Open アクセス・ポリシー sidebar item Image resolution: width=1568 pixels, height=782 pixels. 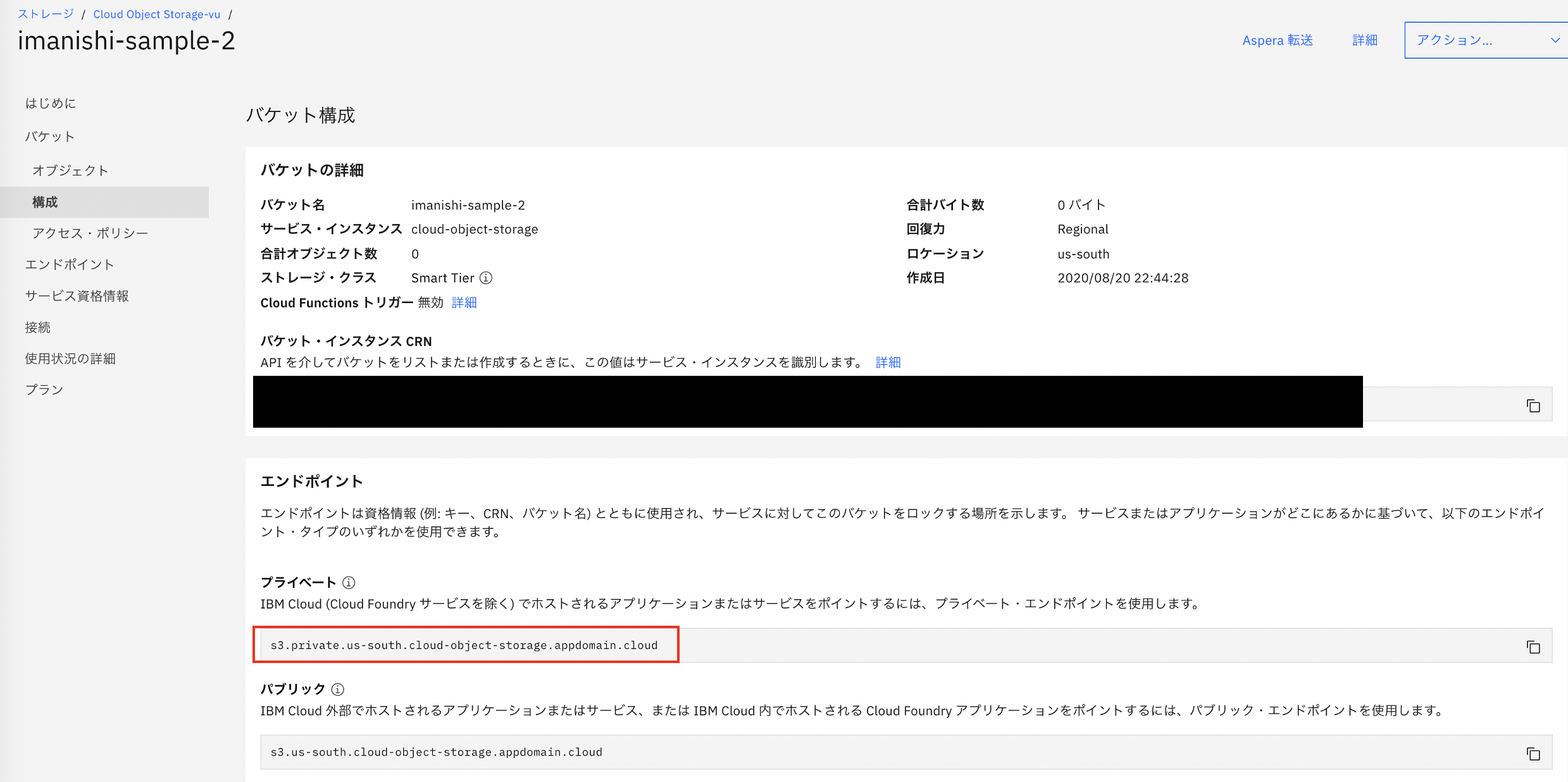(x=90, y=233)
